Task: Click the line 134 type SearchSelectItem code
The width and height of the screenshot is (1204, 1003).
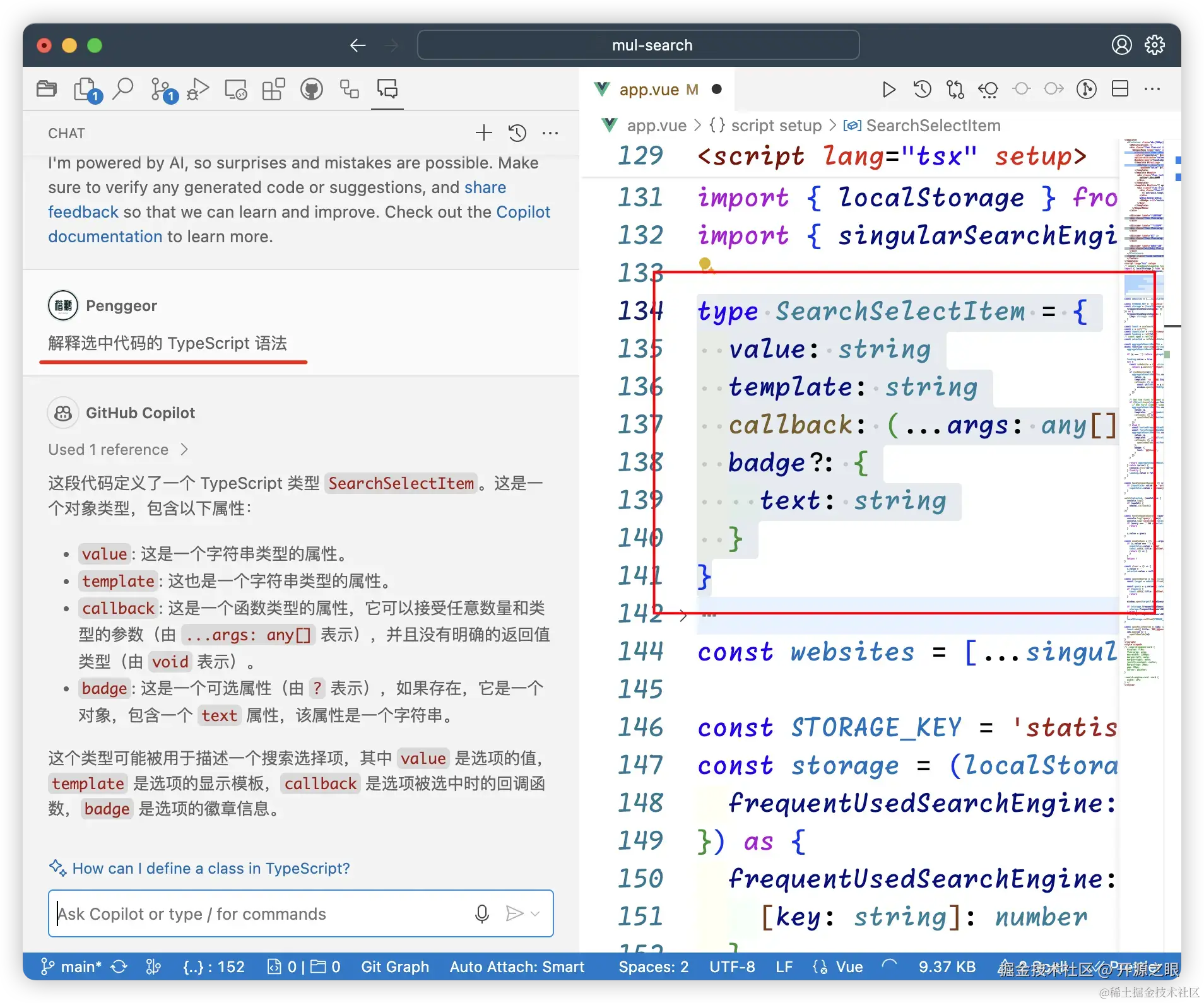Action: (x=892, y=312)
